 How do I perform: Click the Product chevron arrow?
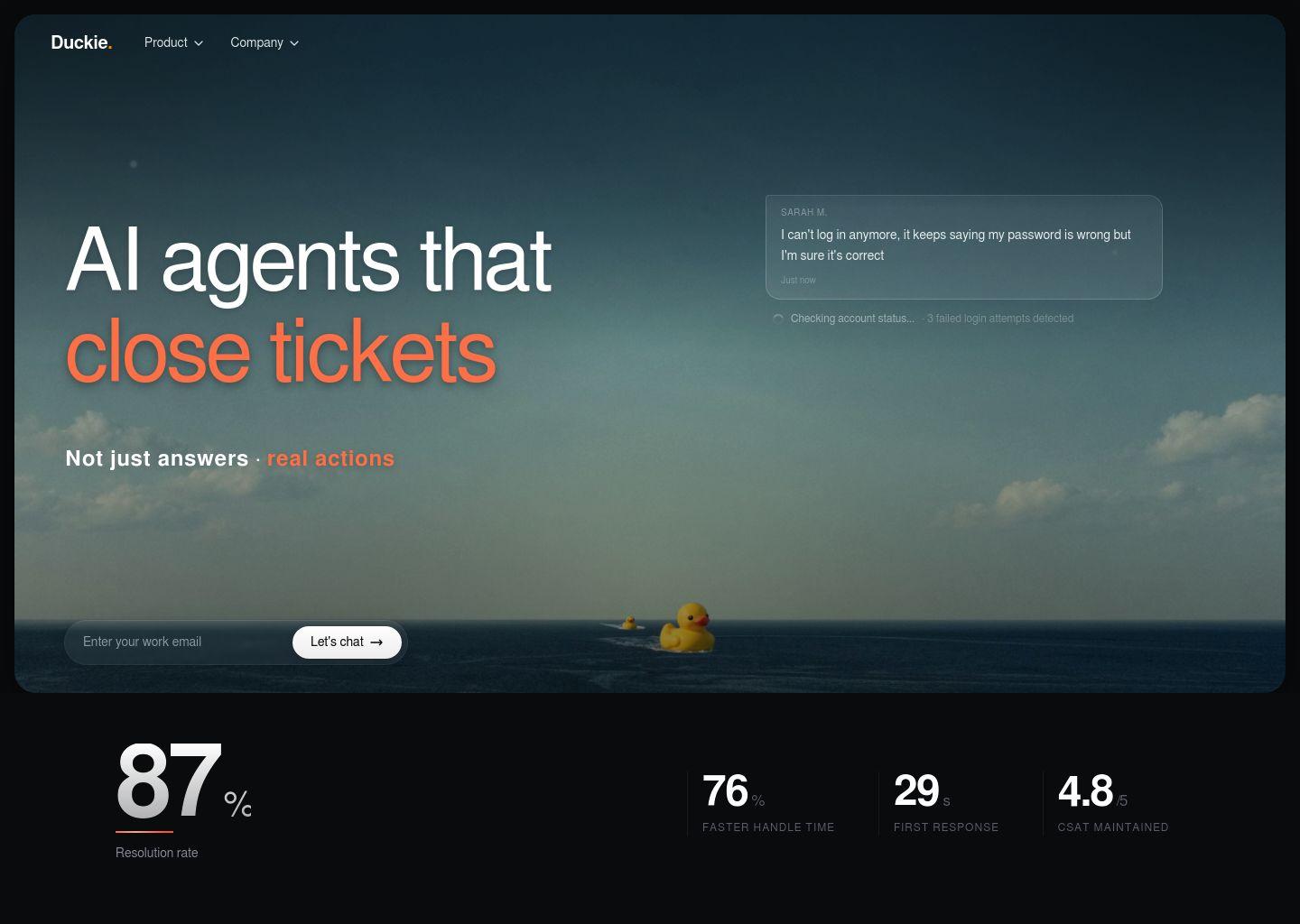[x=199, y=43]
